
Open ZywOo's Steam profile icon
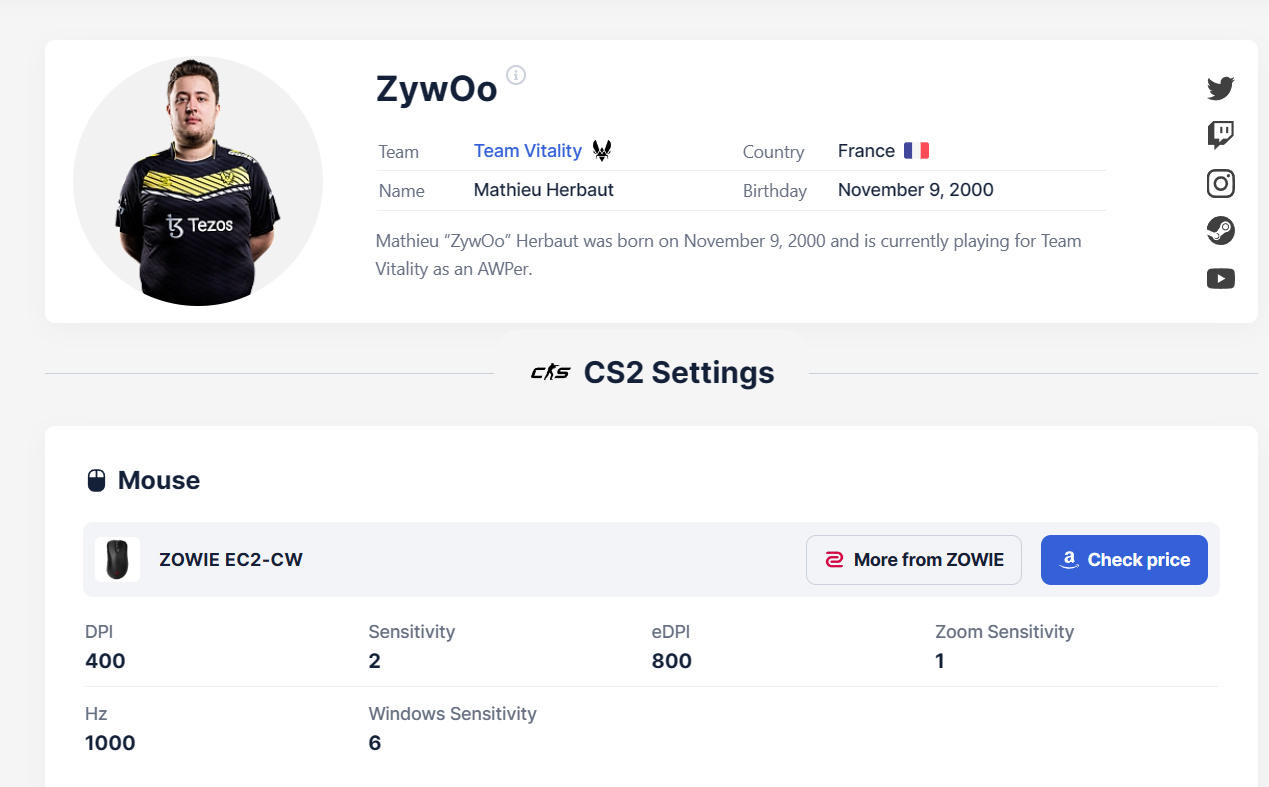coord(1220,231)
